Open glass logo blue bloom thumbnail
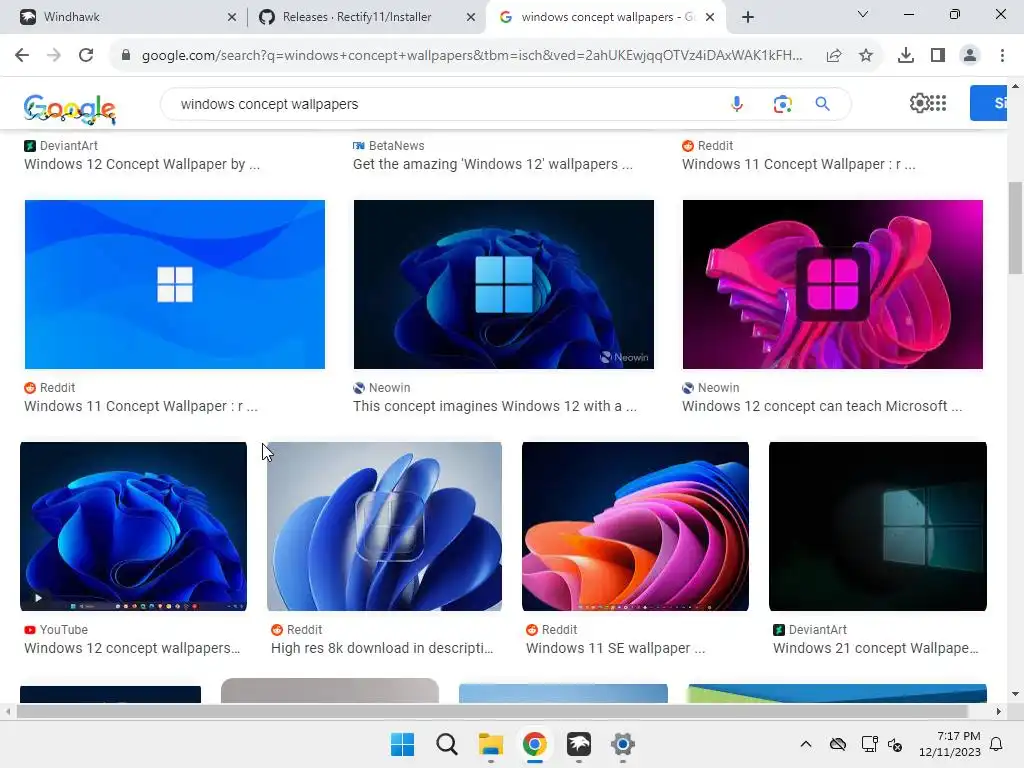Viewport: 1024px width, 768px height. coord(385,526)
